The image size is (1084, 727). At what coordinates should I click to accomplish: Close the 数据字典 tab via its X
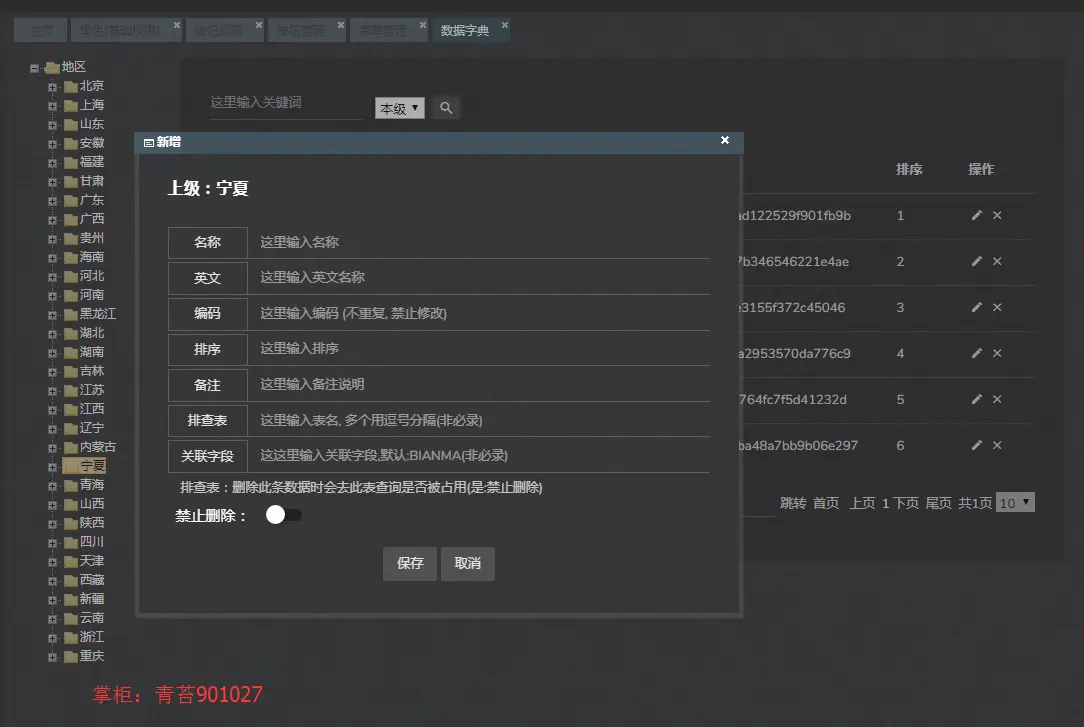coord(505,25)
